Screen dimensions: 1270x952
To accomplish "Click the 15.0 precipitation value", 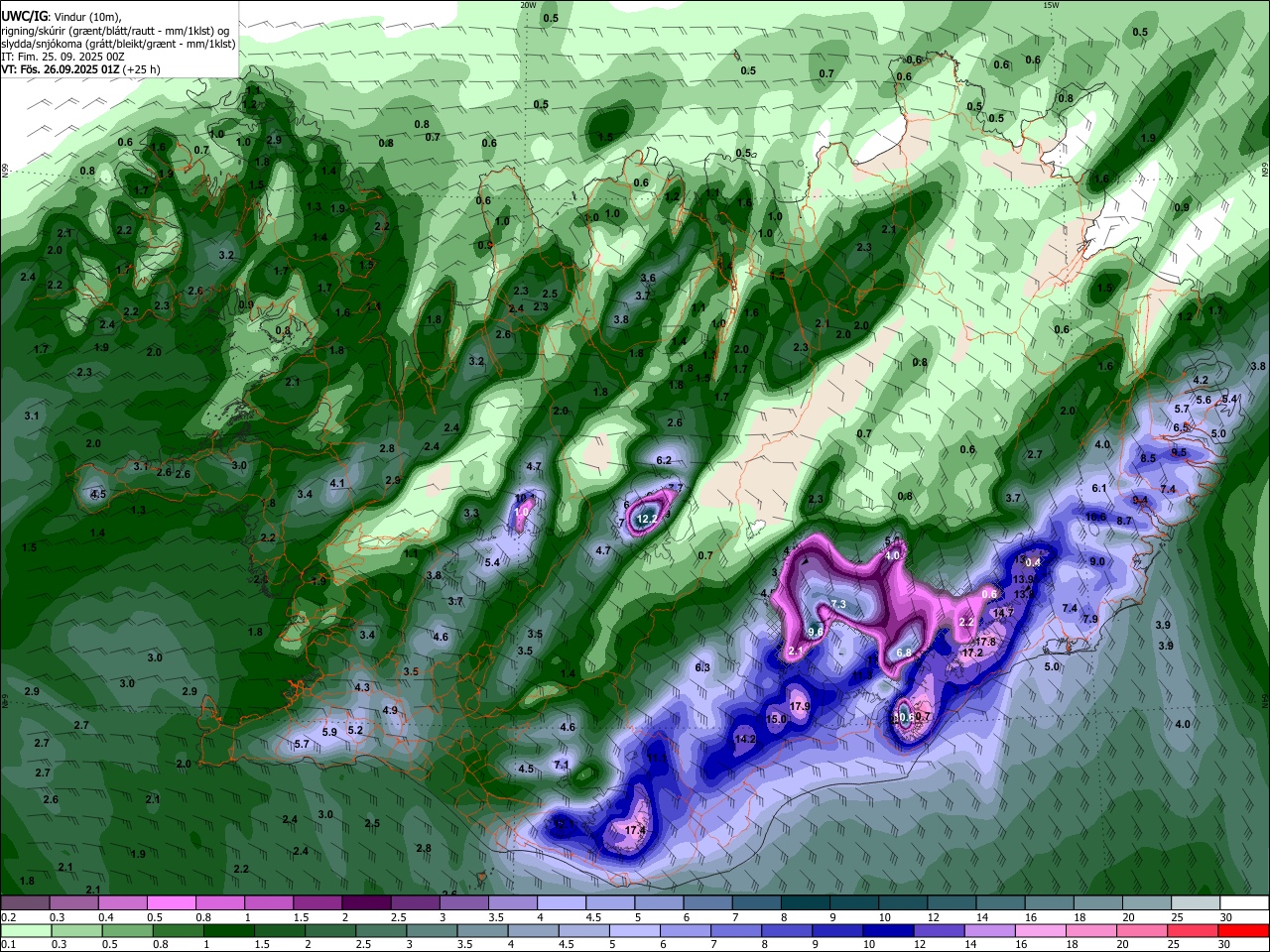I will click(777, 719).
